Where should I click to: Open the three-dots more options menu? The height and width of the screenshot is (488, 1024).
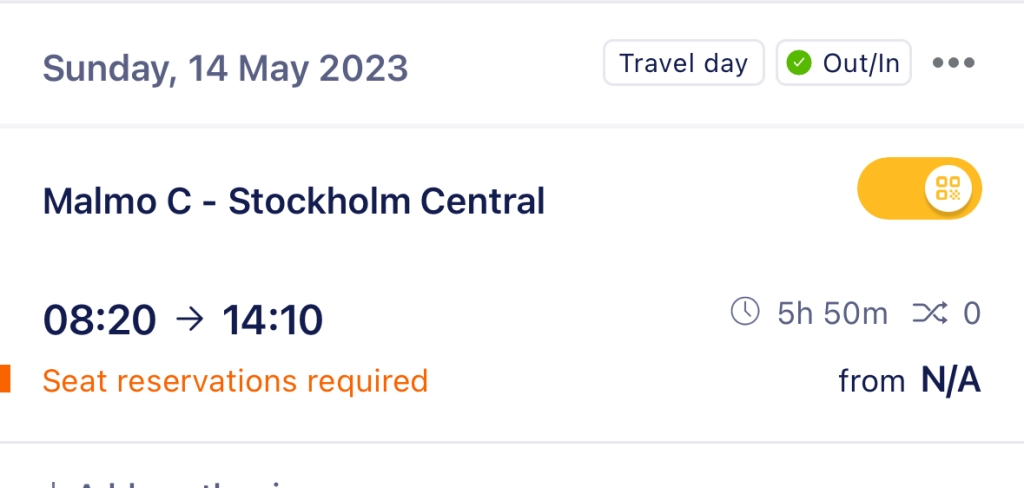point(953,63)
